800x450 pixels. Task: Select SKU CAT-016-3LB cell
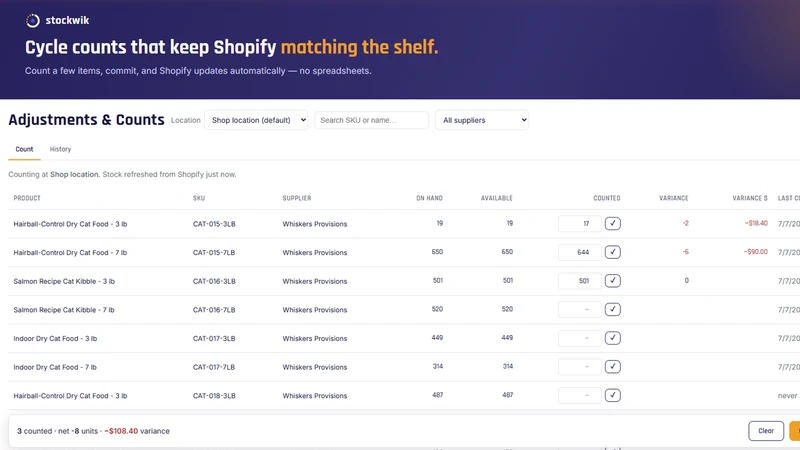coord(214,281)
